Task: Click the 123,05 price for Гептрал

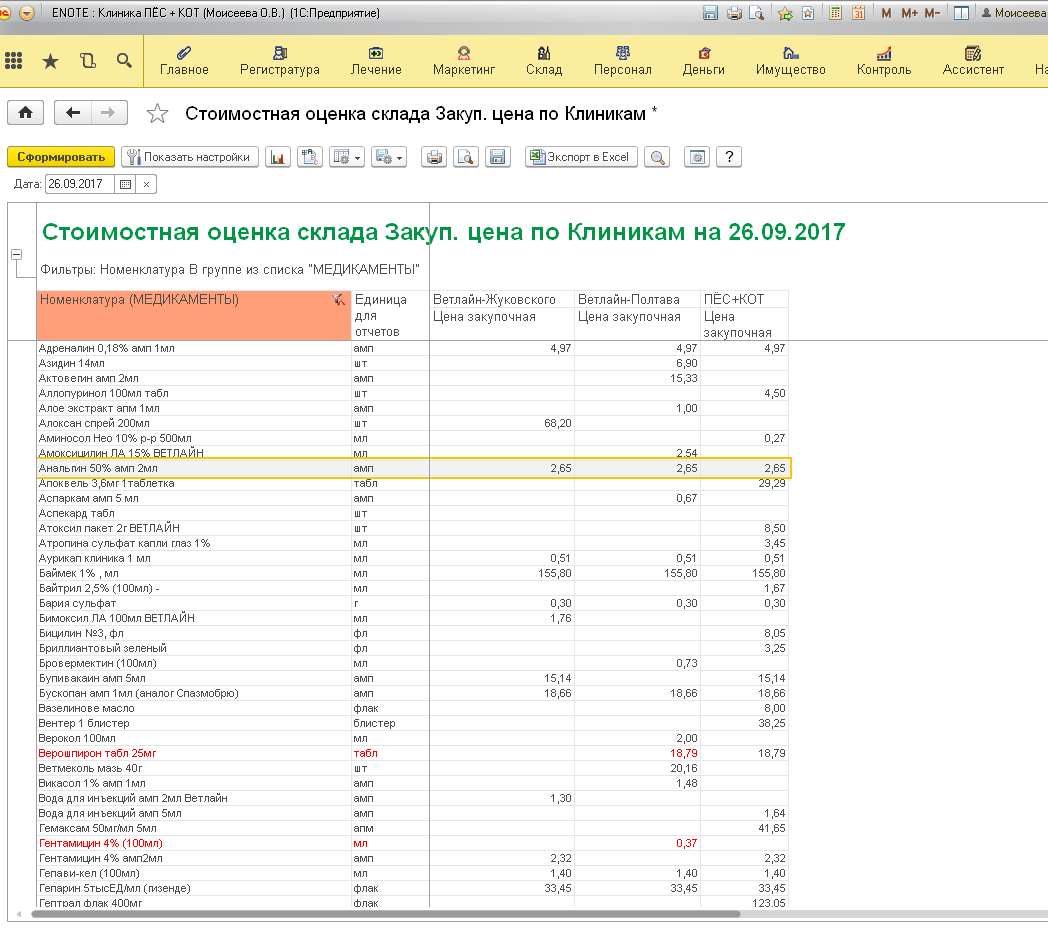Action: [769, 903]
